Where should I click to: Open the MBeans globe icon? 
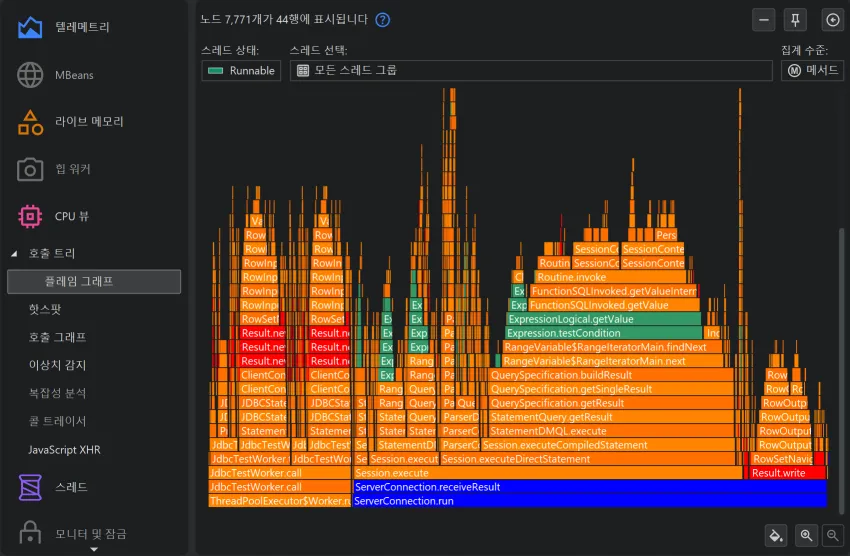(30, 75)
